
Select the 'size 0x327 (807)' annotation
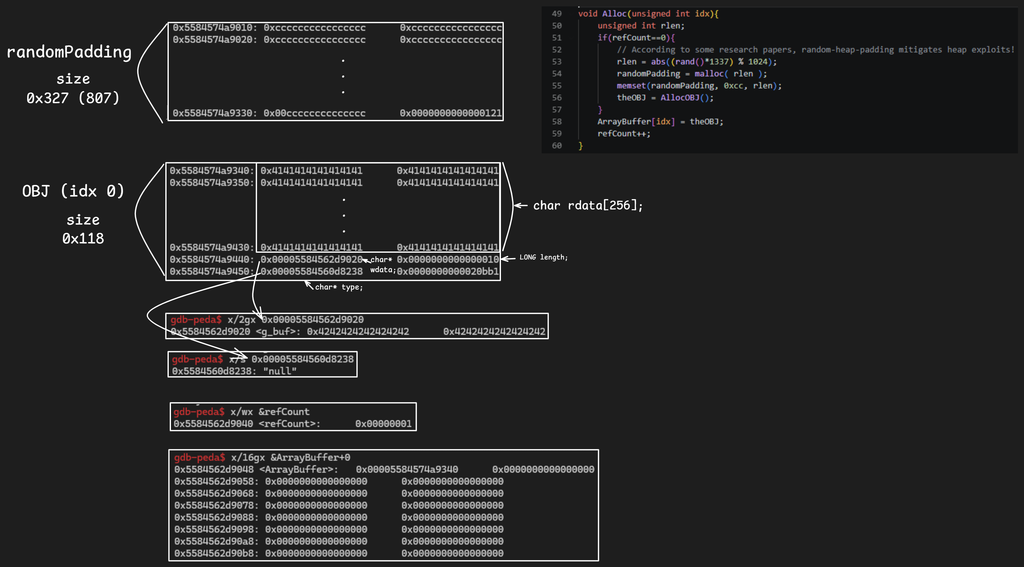click(x=73, y=89)
